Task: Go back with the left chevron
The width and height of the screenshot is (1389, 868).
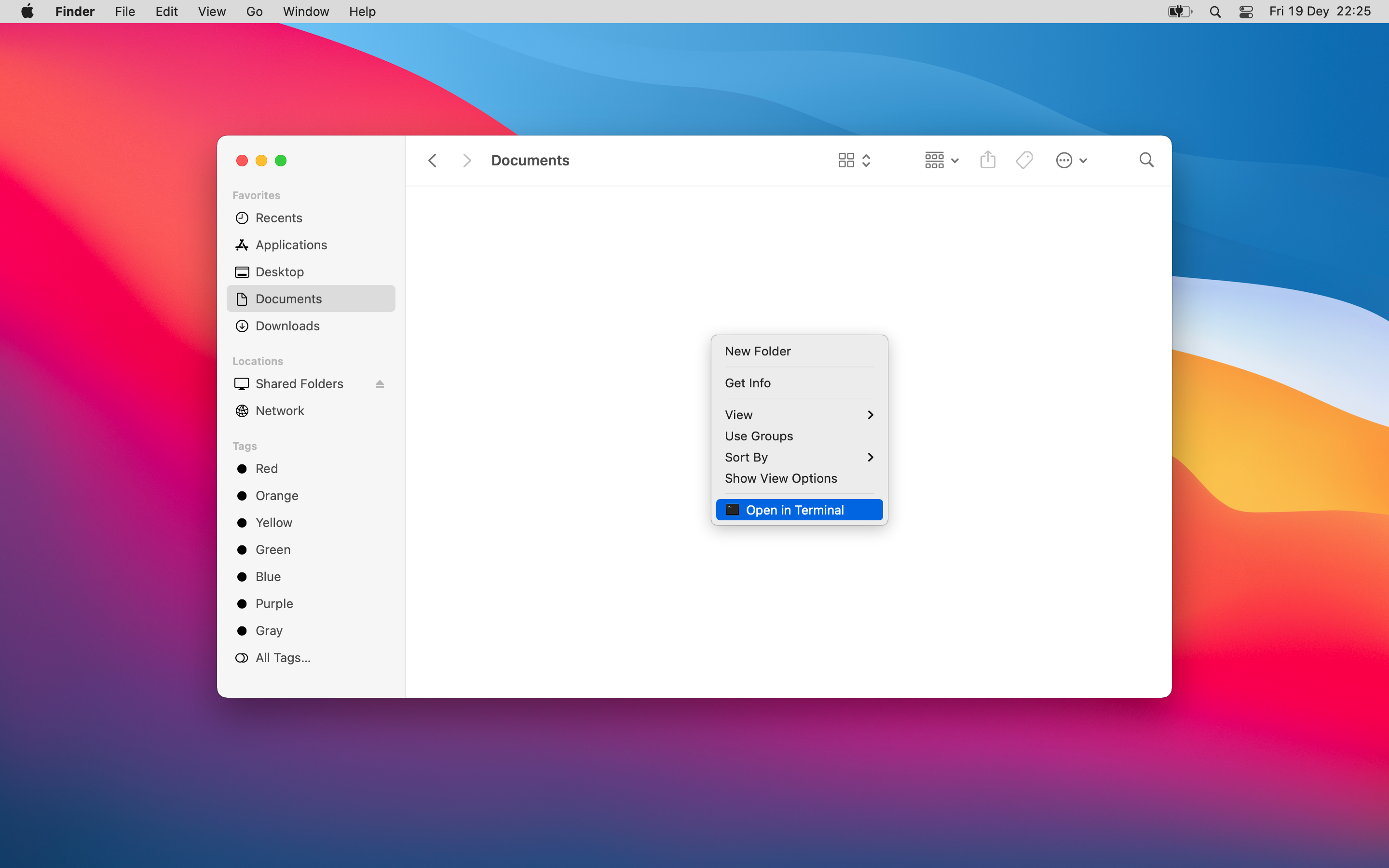Action: pyautogui.click(x=433, y=161)
